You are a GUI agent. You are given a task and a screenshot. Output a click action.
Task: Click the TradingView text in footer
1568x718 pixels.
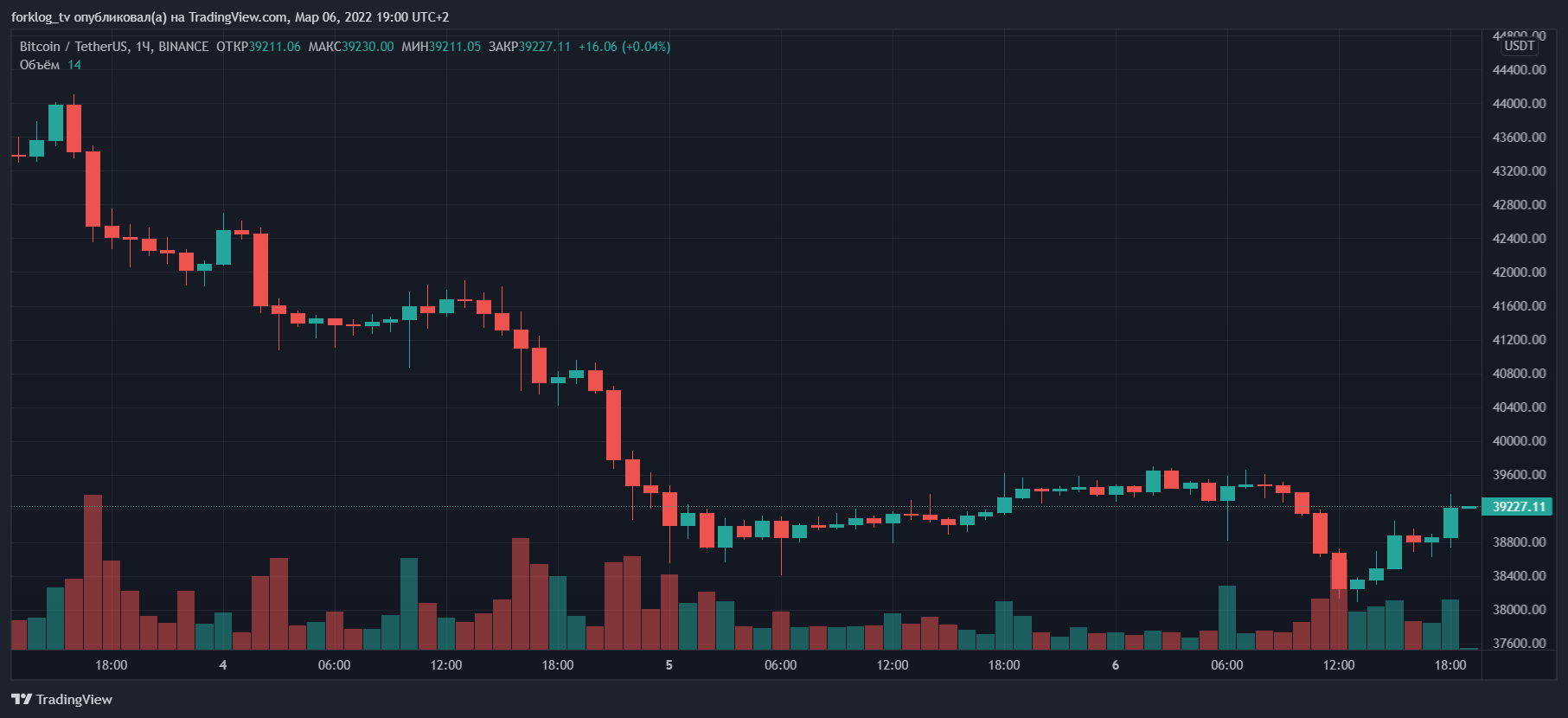[x=74, y=699]
